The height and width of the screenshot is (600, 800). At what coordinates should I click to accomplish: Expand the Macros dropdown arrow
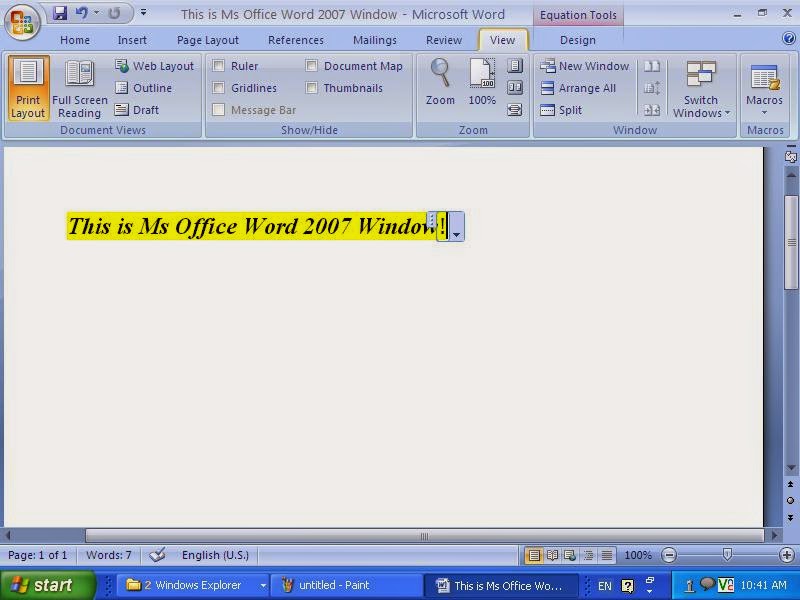coord(764,113)
